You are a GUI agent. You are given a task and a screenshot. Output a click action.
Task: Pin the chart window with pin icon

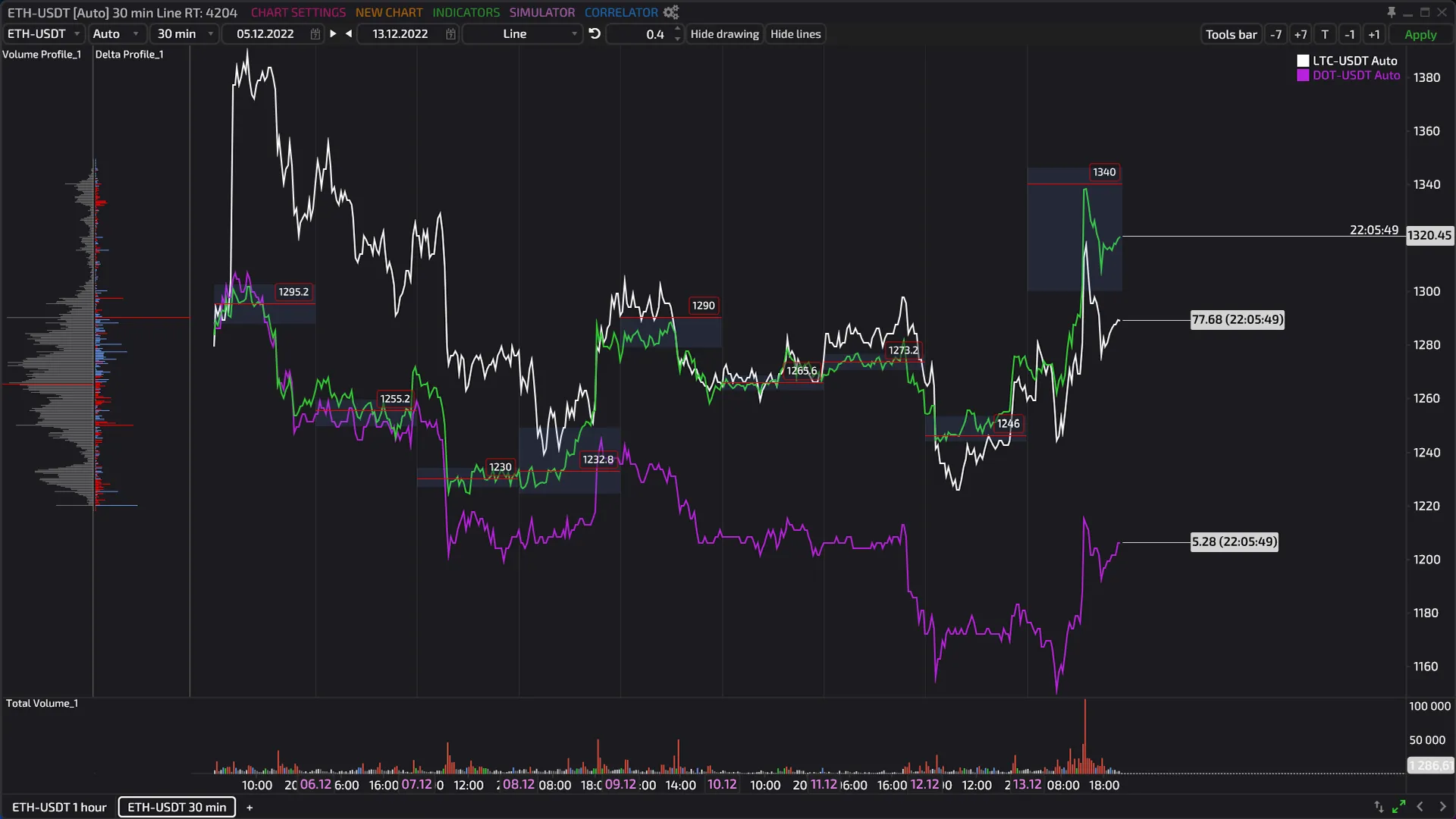tap(1391, 12)
